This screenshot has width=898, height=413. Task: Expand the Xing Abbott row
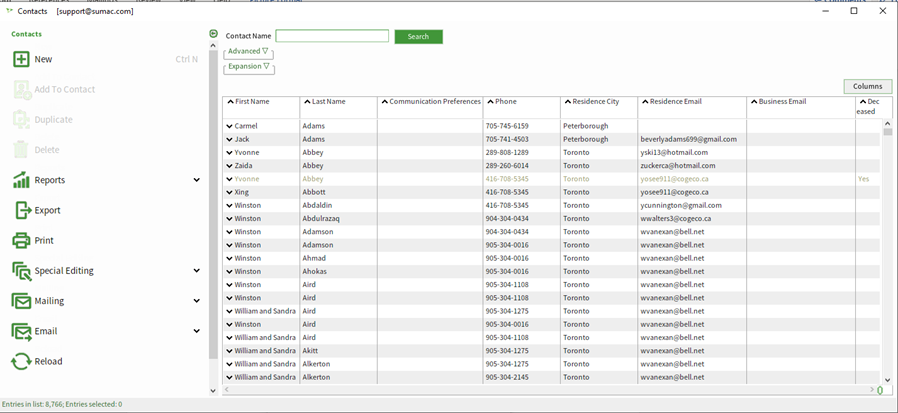pos(229,192)
